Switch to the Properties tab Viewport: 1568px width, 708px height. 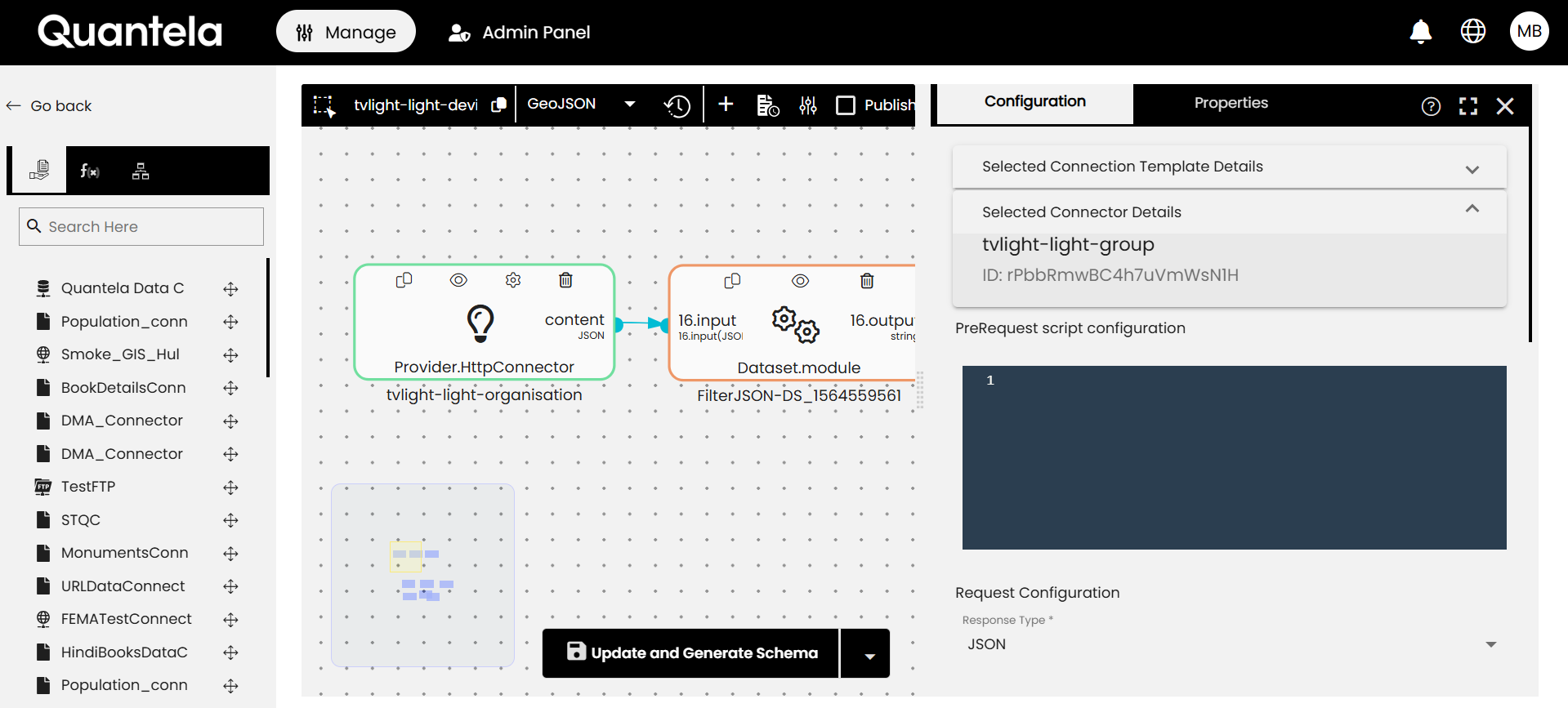pos(1230,103)
